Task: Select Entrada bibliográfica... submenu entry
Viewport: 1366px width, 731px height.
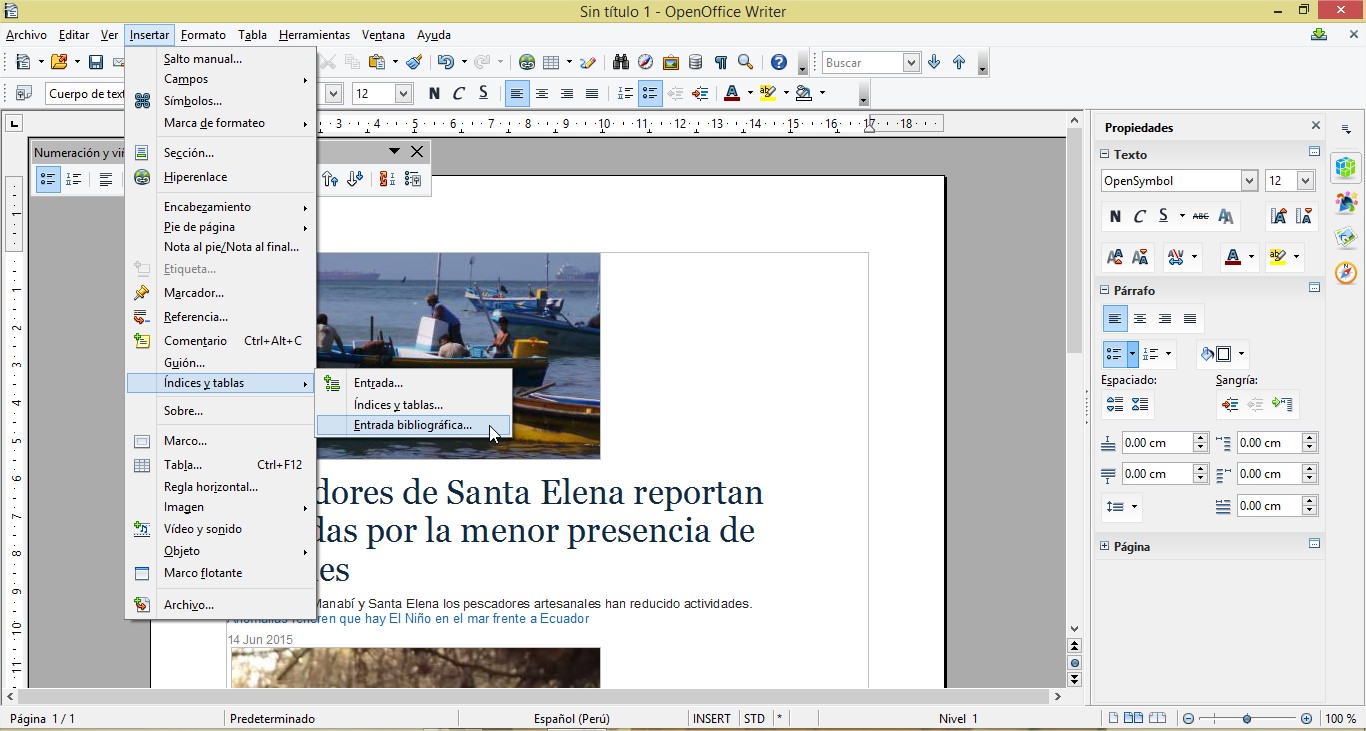Action: coord(413,425)
